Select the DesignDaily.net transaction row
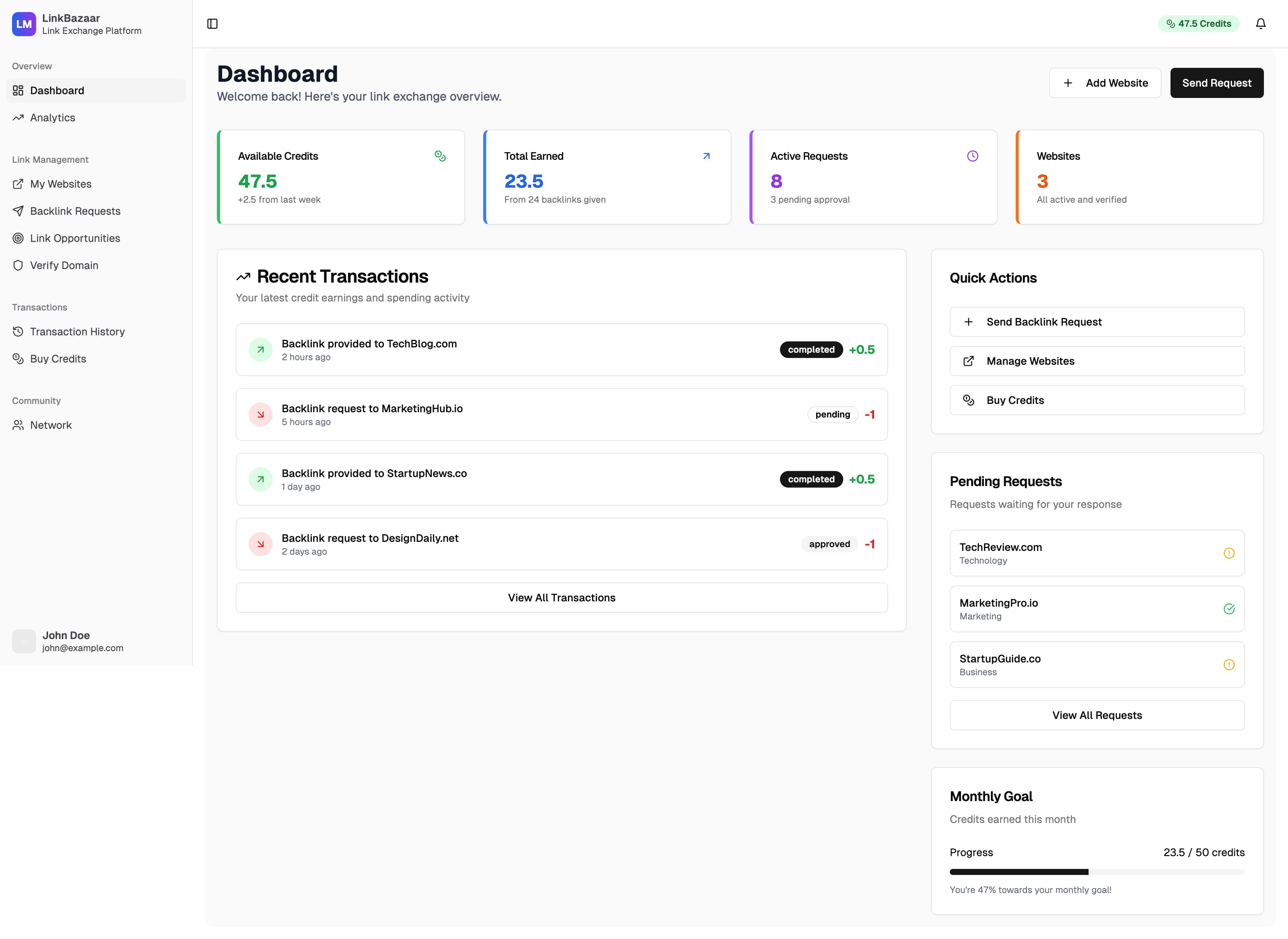This screenshot has height=939, width=1288. [561, 544]
